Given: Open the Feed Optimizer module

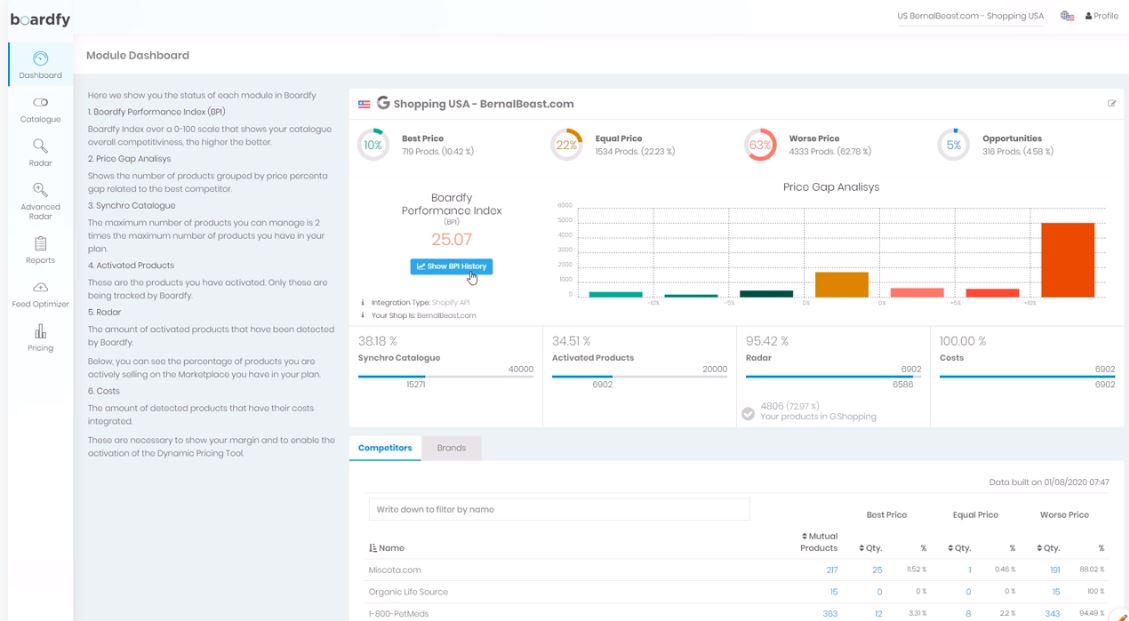Looking at the screenshot, I should tap(40, 295).
